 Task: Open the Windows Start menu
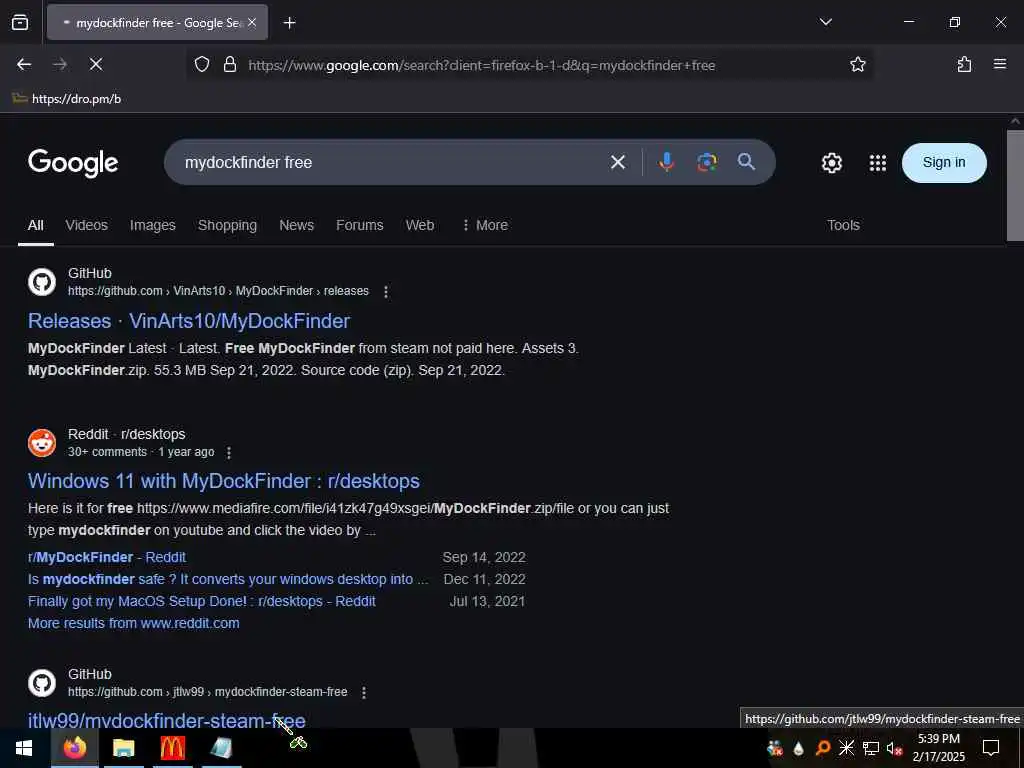24,748
